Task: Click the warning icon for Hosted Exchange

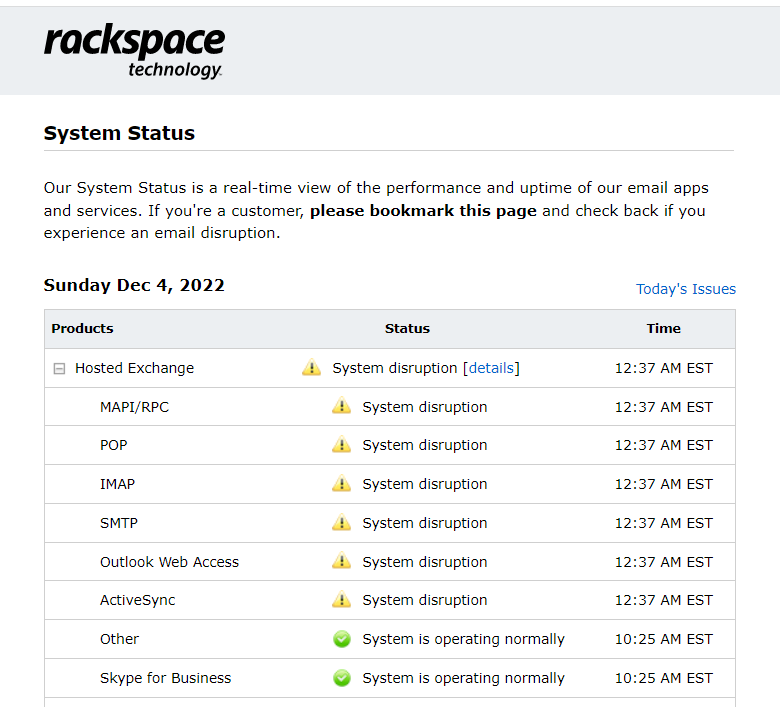Action: [311, 367]
